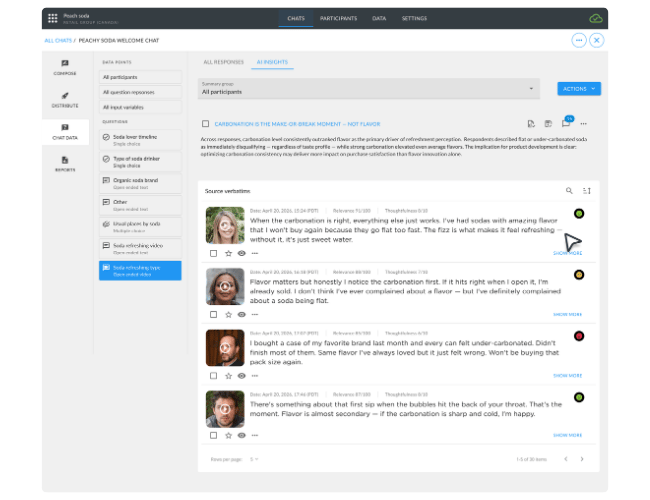Open the Soda lover timeline question
The image size is (650, 500).
tap(140, 140)
